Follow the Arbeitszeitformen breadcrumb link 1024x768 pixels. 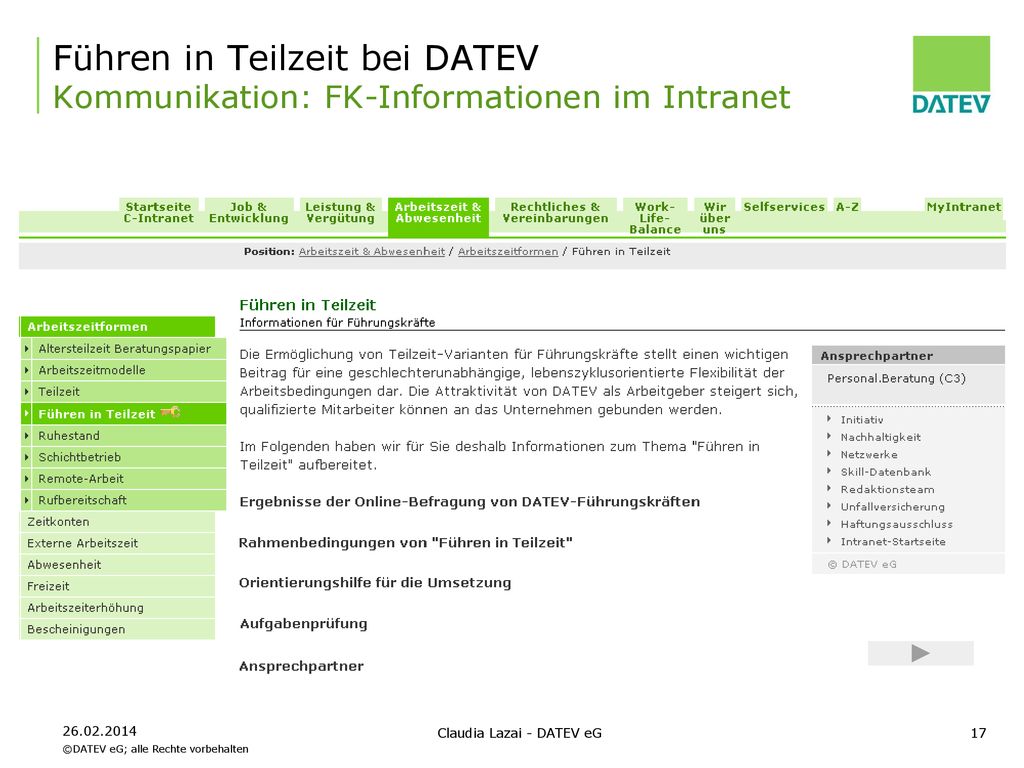(508, 251)
